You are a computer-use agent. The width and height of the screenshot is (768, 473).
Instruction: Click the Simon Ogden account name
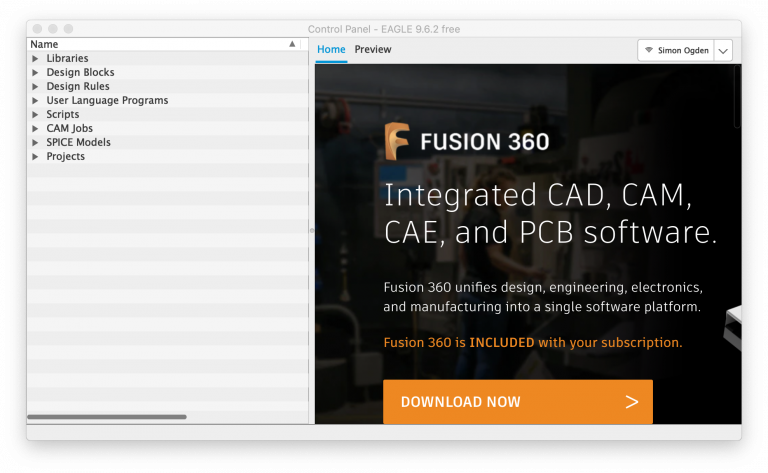pyautogui.click(x=682, y=50)
